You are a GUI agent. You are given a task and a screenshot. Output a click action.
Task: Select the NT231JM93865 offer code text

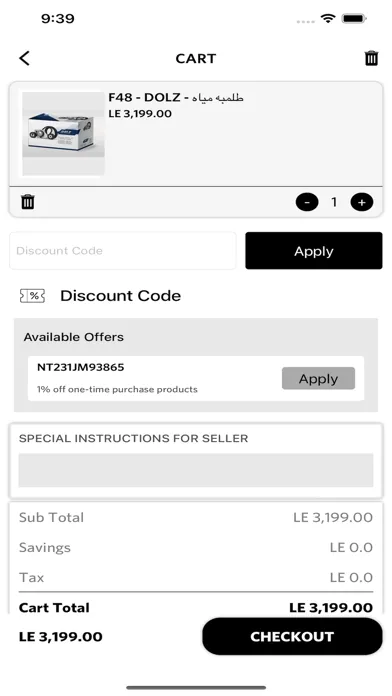click(80, 368)
